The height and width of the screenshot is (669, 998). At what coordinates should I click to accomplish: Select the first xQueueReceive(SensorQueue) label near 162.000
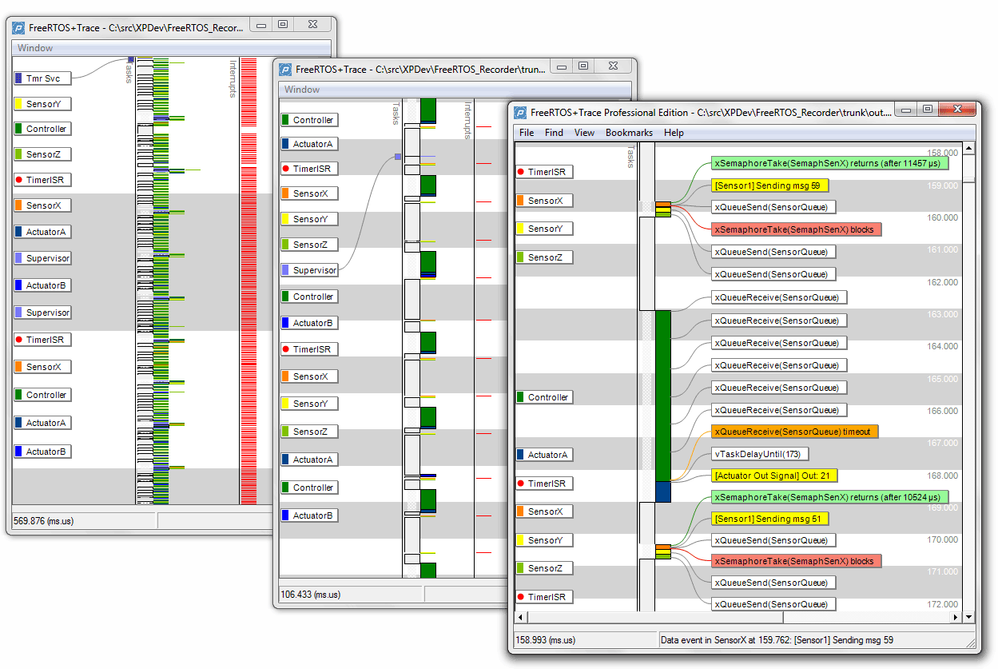(x=779, y=297)
